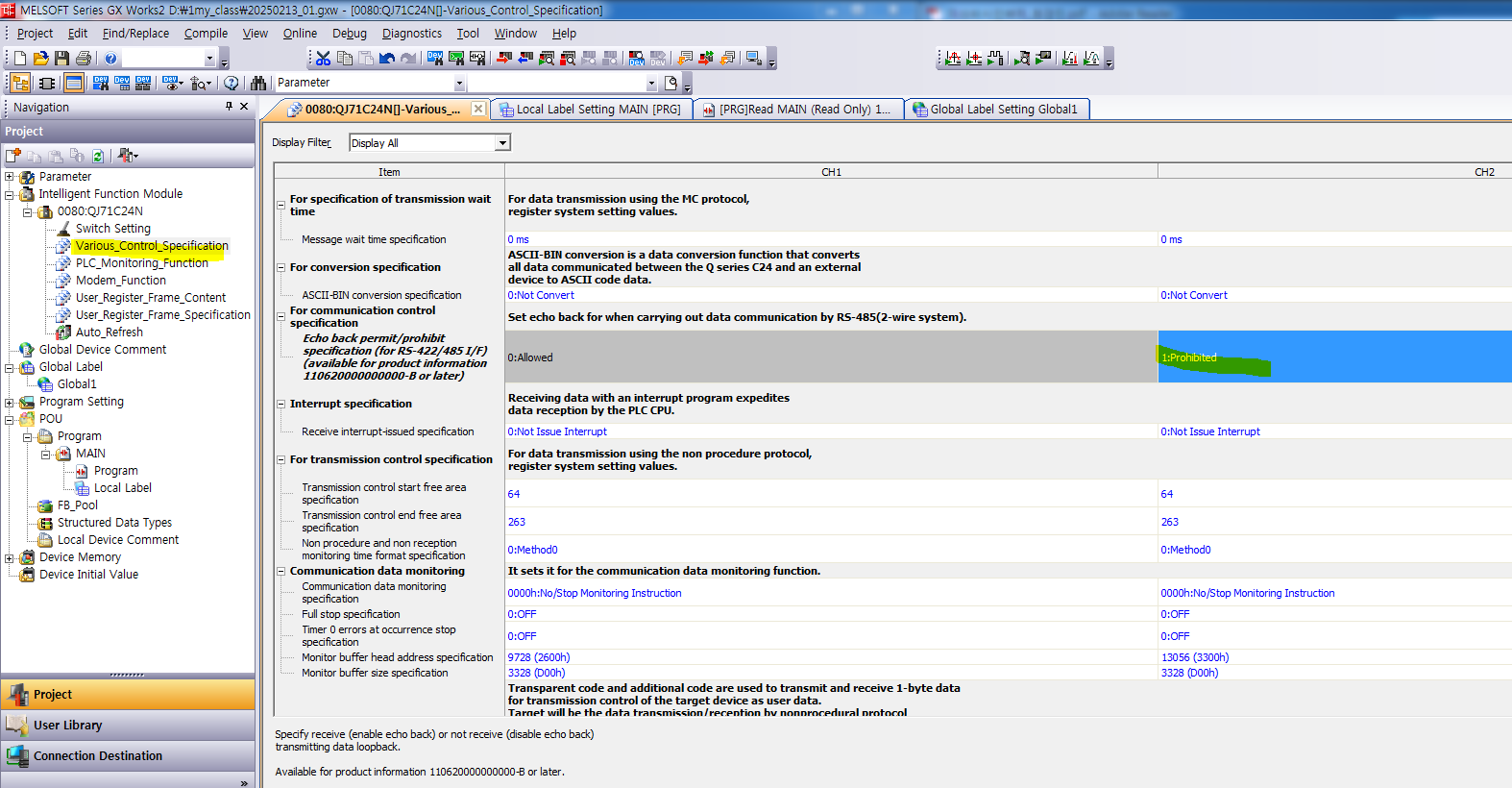Click the Copy icon in standard toolbar
This screenshot has width=1512, height=788.
click(345, 59)
